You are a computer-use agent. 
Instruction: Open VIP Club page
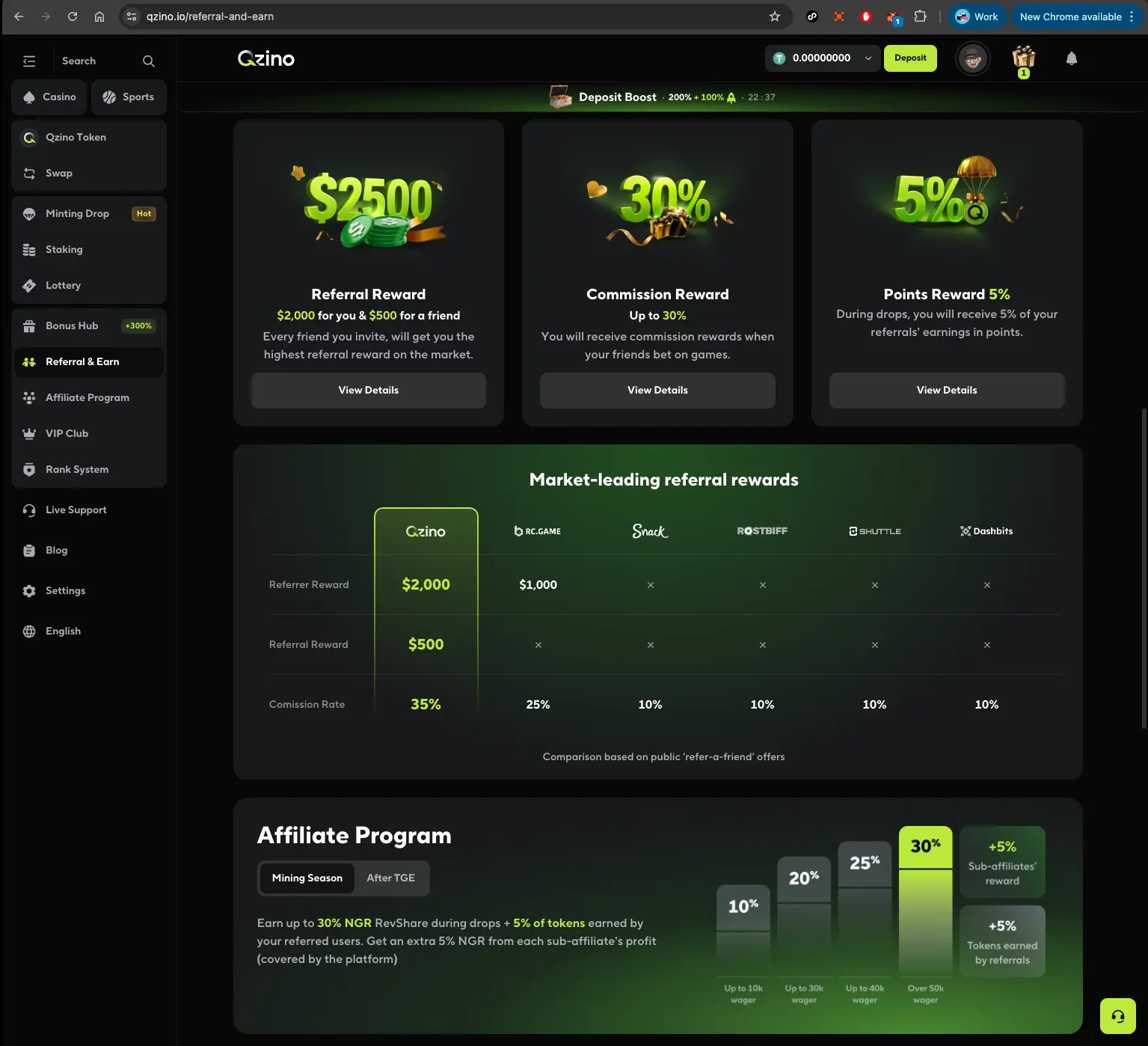[89, 434]
